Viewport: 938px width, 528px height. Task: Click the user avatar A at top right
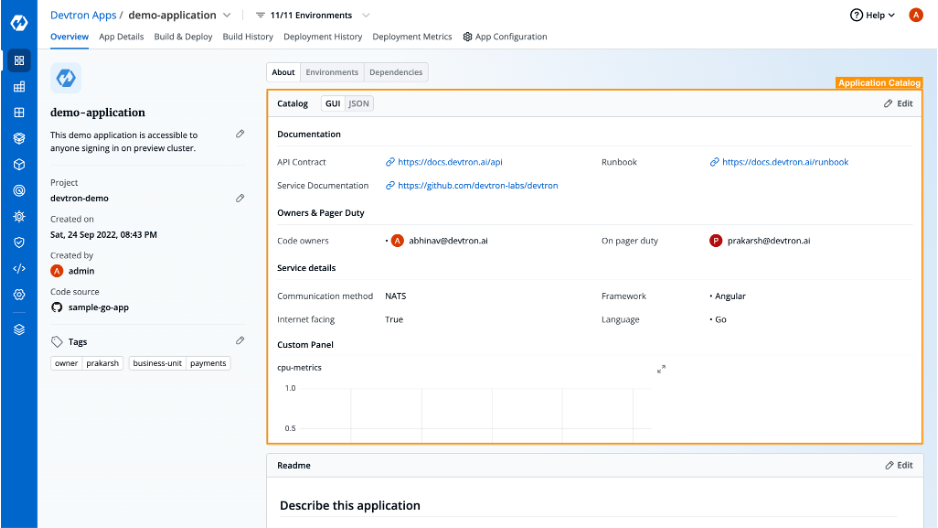[x=915, y=15]
